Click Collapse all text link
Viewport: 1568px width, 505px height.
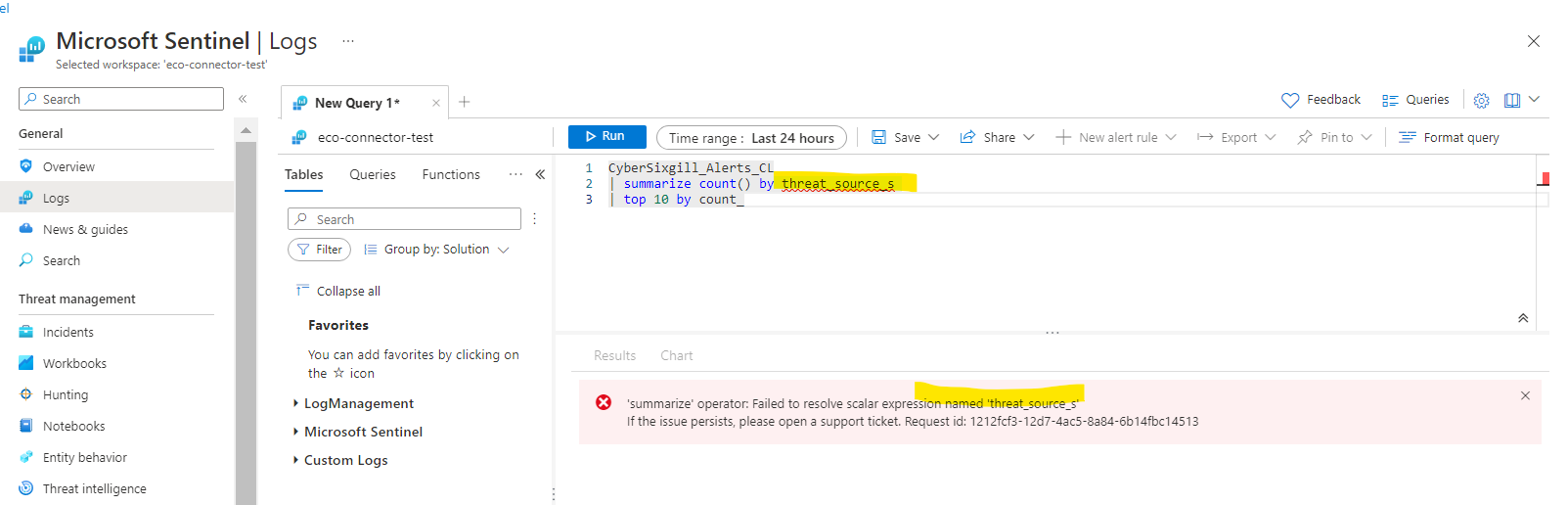(348, 291)
